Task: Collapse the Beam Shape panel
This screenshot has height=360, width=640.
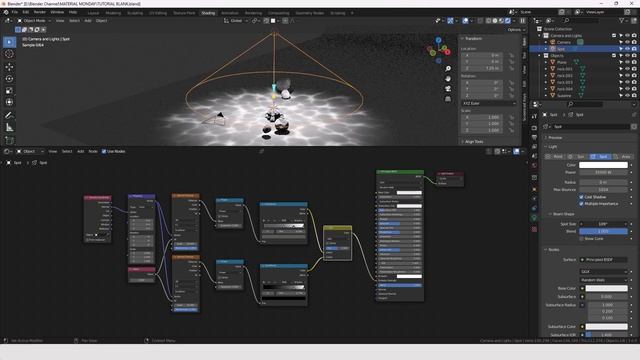Action: point(563,214)
